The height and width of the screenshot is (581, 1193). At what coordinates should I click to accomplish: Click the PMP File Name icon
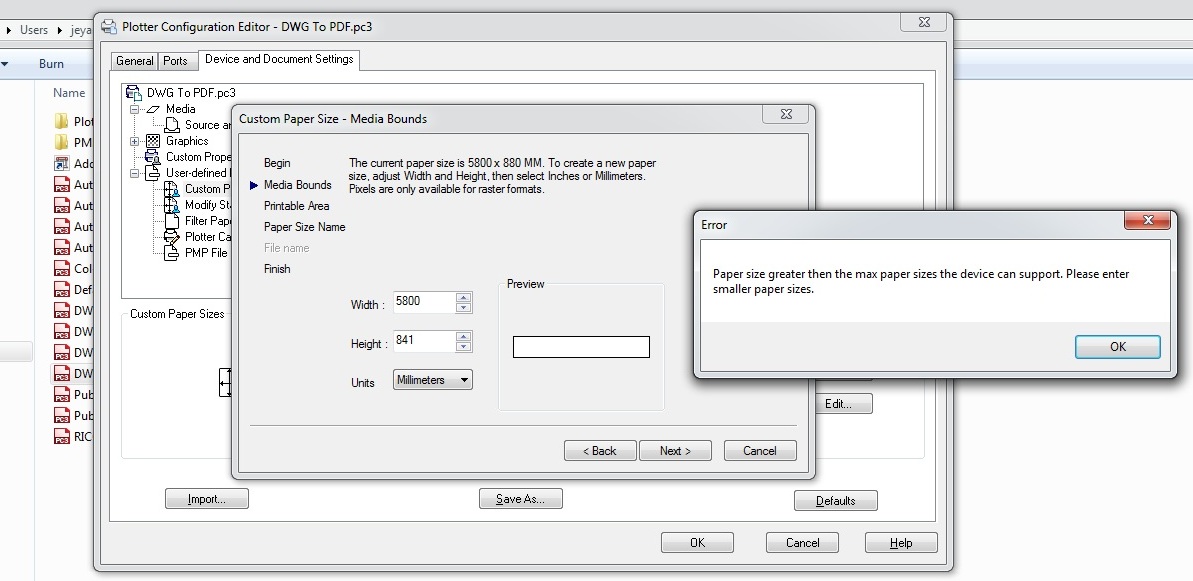(x=173, y=252)
